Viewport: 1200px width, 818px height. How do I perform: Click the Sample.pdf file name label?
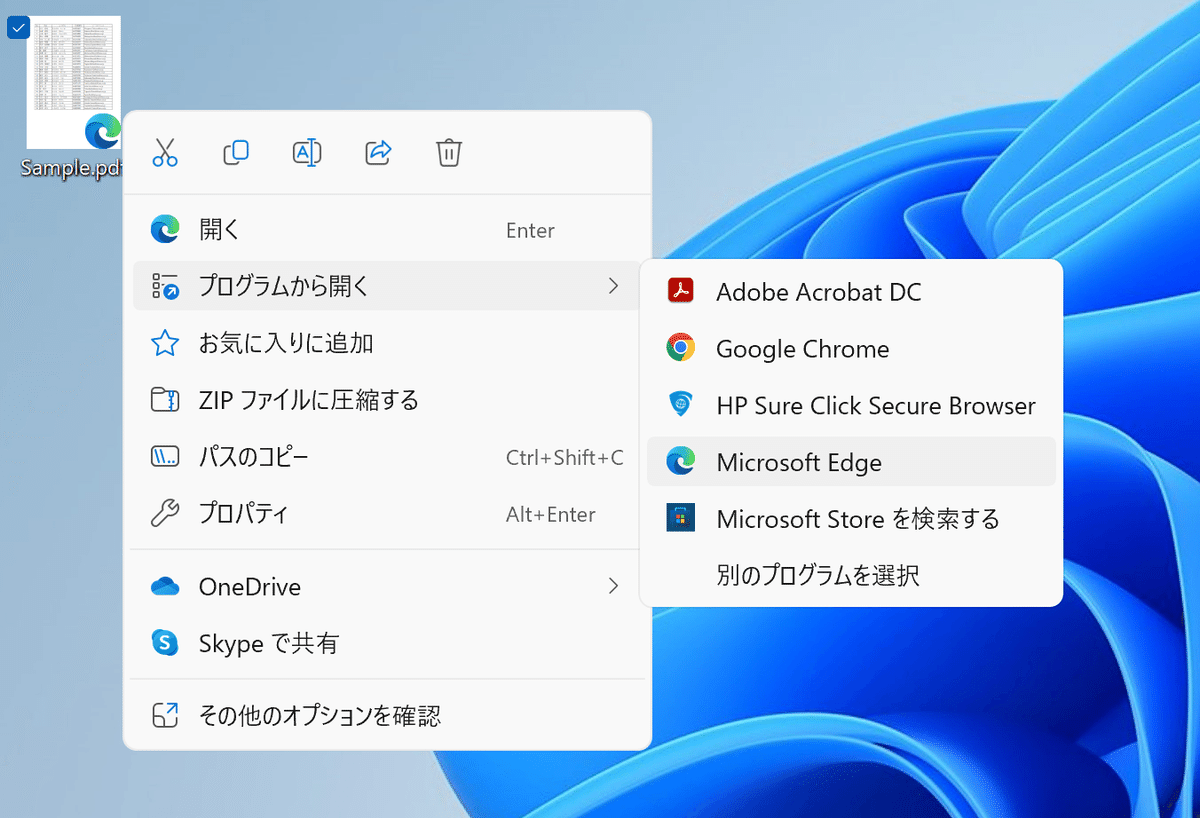[70, 168]
